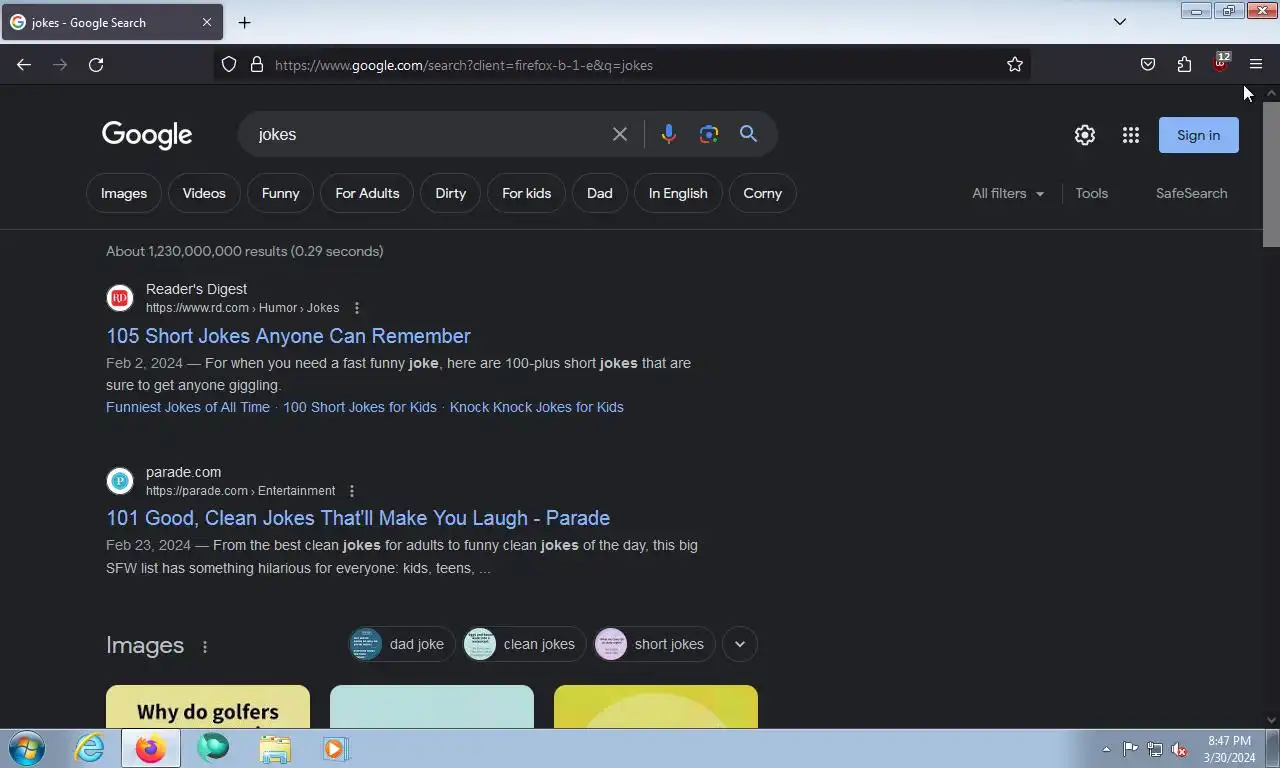Open media player icon in taskbar
1280x768 pixels.
pyautogui.click(x=335, y=748)
